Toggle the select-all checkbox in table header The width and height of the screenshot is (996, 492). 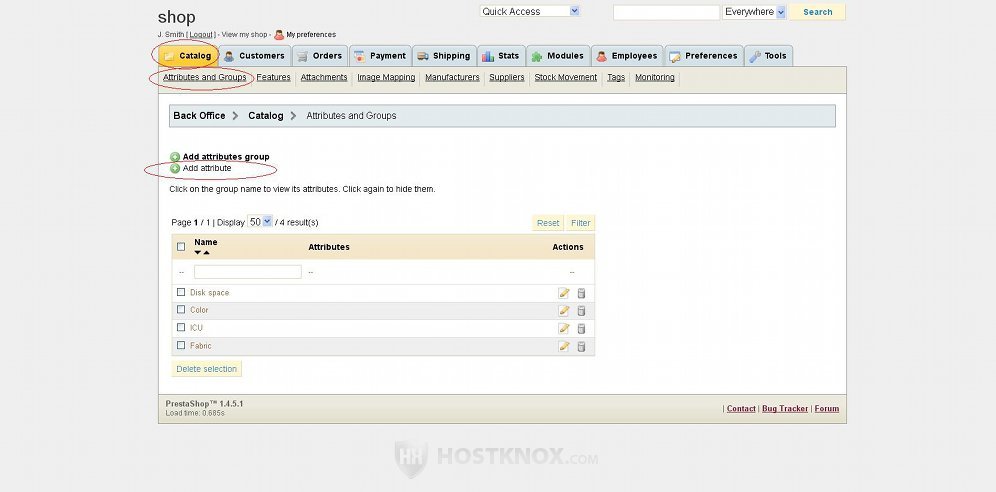181,247
